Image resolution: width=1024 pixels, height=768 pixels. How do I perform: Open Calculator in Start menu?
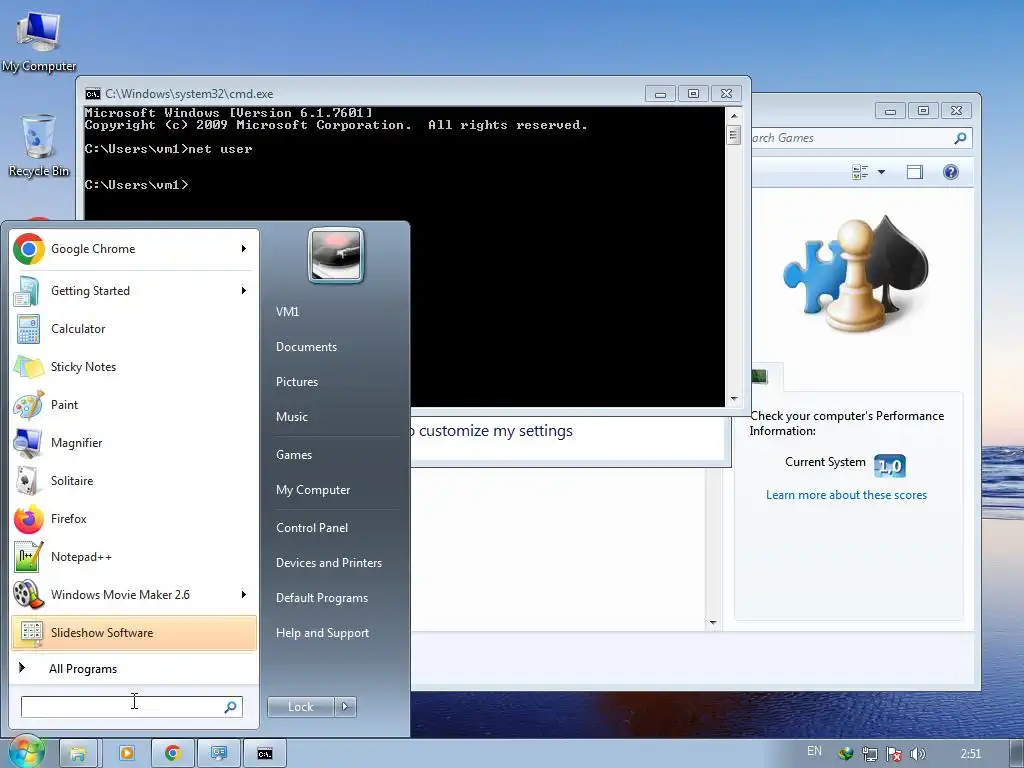(134, 328)
